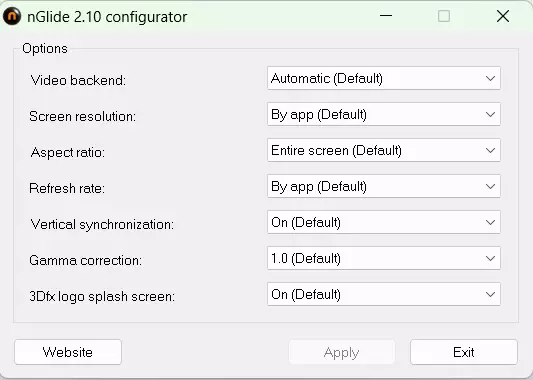Click the 'Vertical synchronization:' label
Viewport: 533px width, 380px height.
[x=102, y=225]
